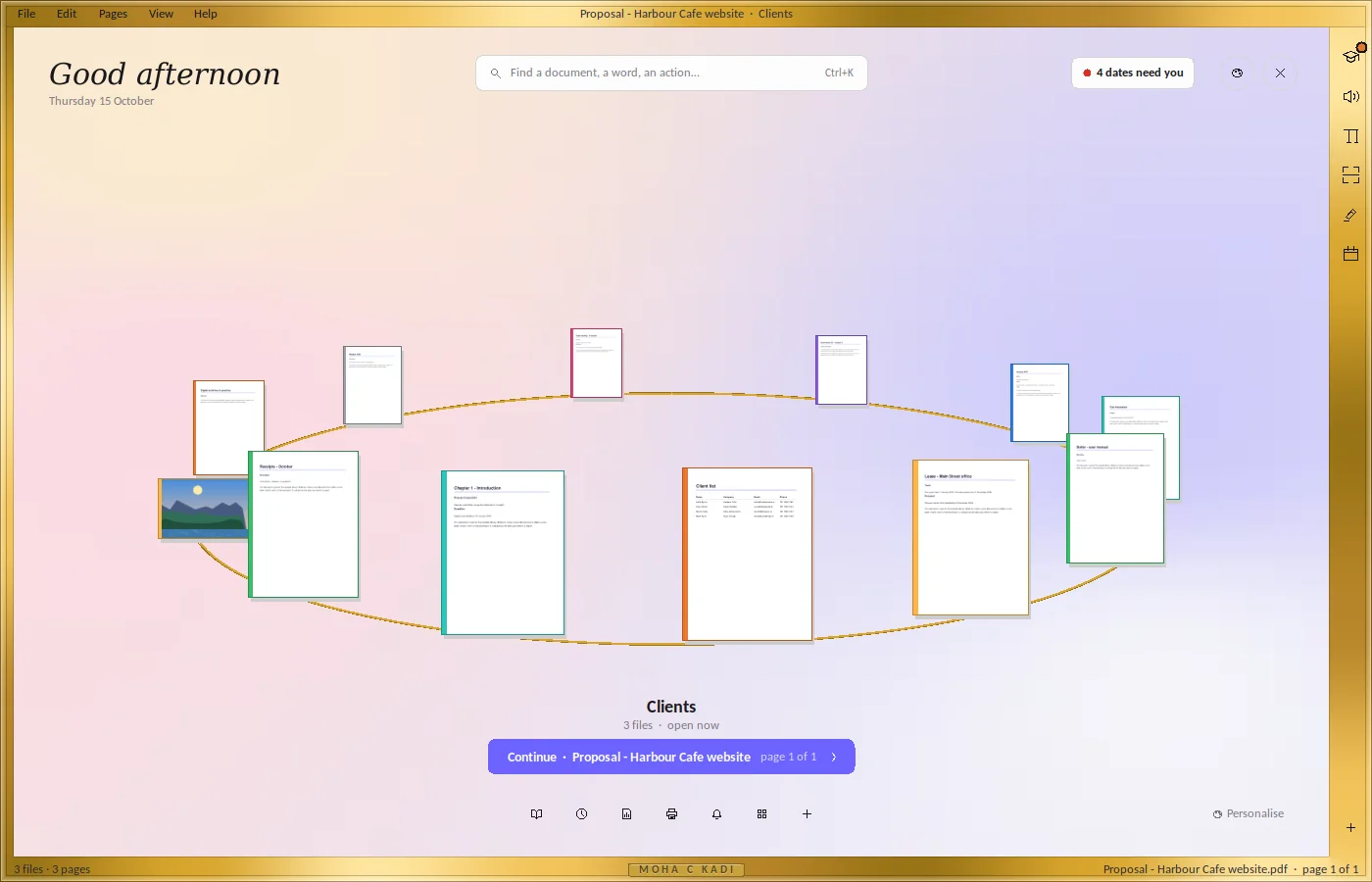This screenshot has height=882, width=1372.
Task: Open the 'Client list' document thumbnail
Action: point(748,555)
